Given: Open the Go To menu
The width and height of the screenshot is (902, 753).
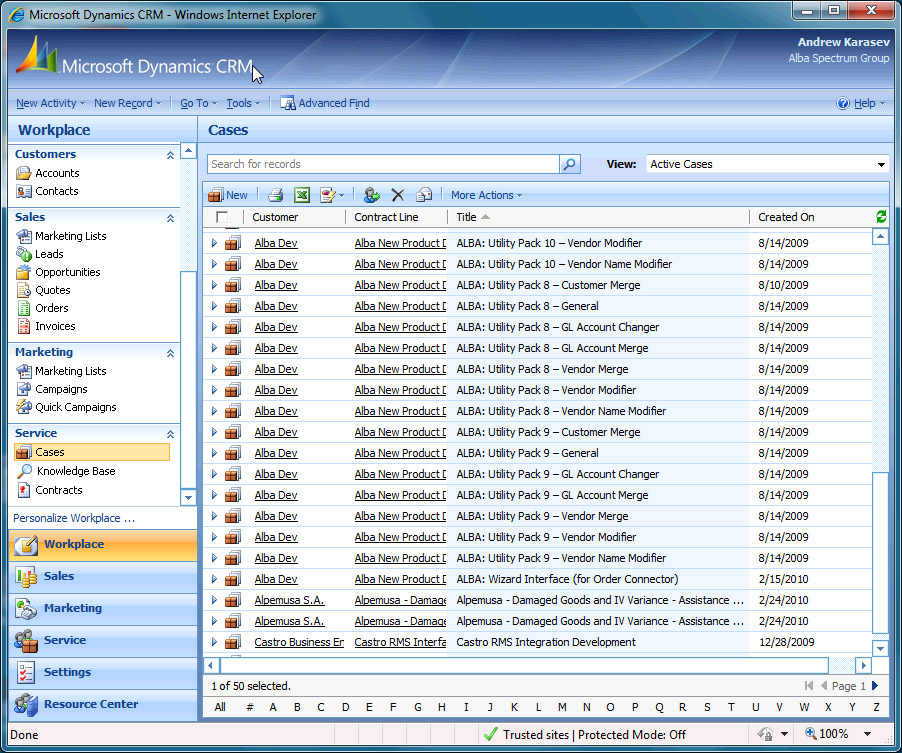Looking at the screenshot, I should coord(198,103).
